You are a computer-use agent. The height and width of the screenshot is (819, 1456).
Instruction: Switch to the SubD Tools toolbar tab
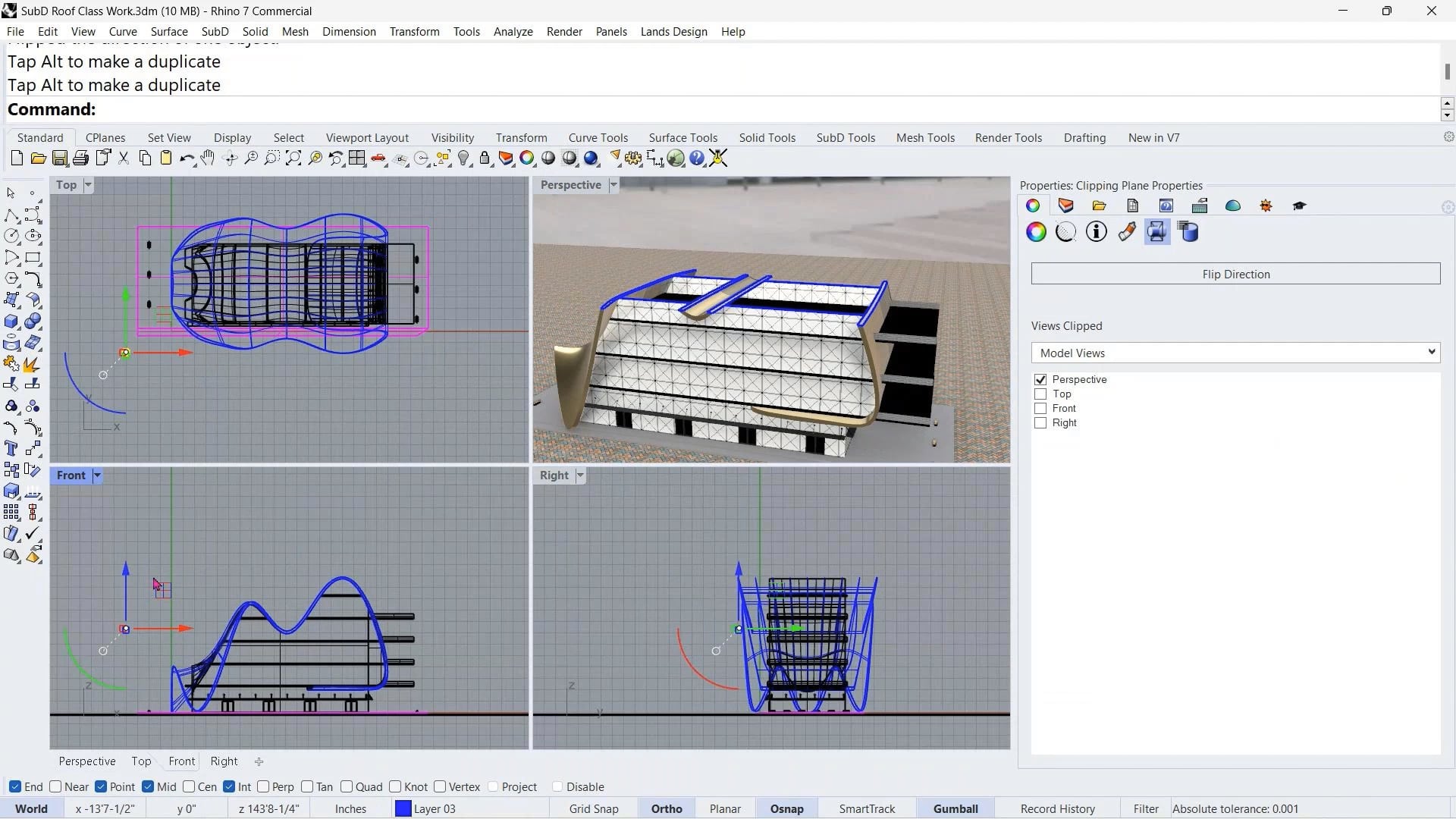846,137
